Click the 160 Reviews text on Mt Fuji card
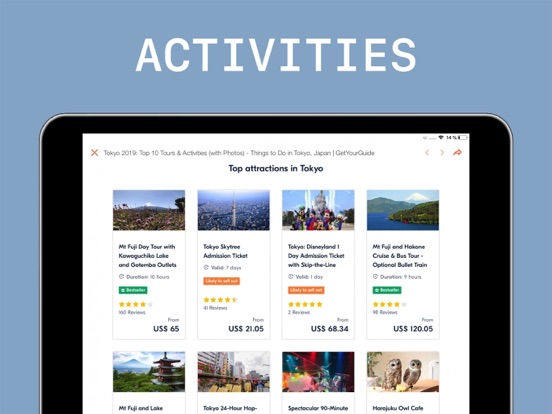This screenshot has width=552, height=414. 132,312
